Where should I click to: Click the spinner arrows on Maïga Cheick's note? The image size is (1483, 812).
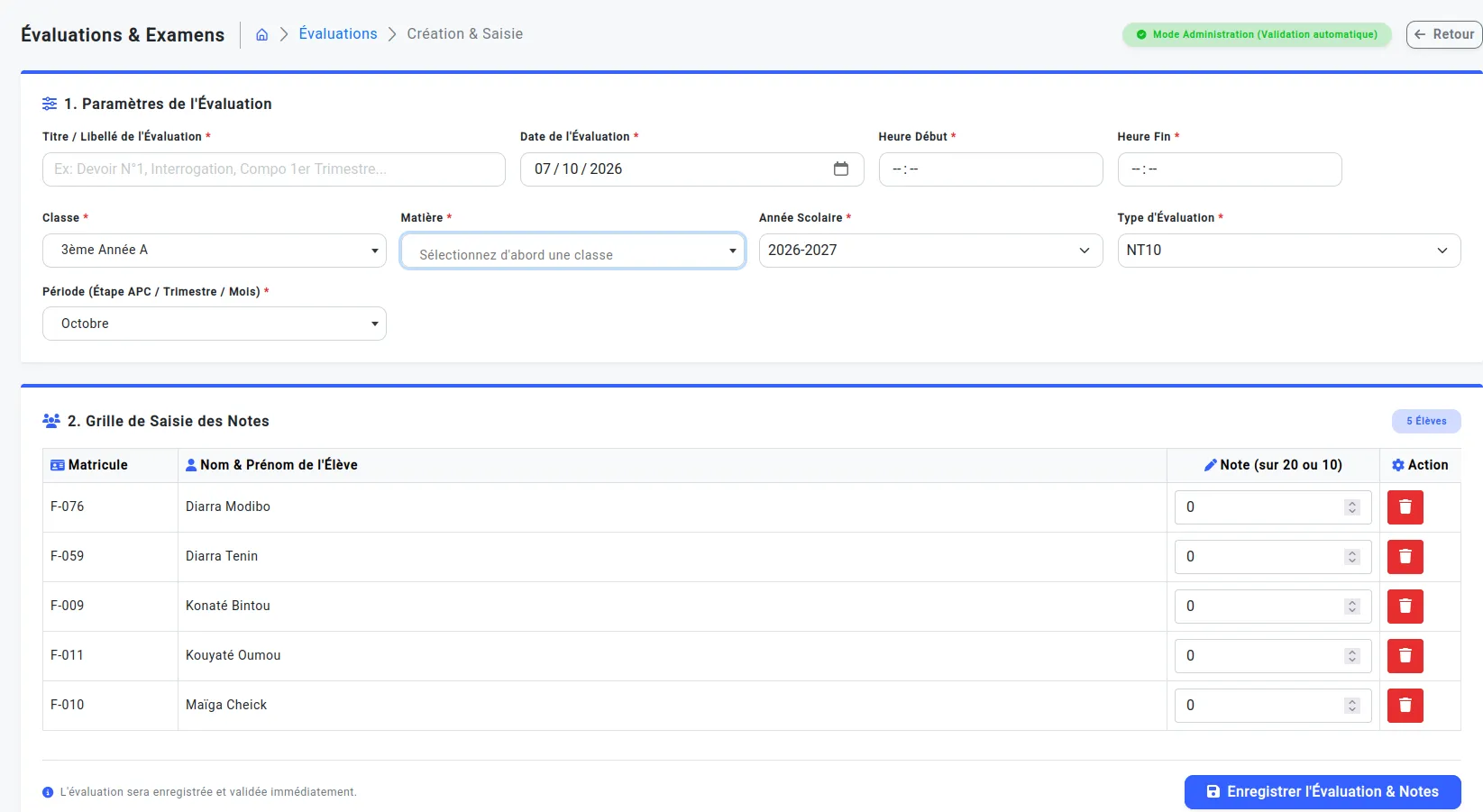coord(1351,706)
